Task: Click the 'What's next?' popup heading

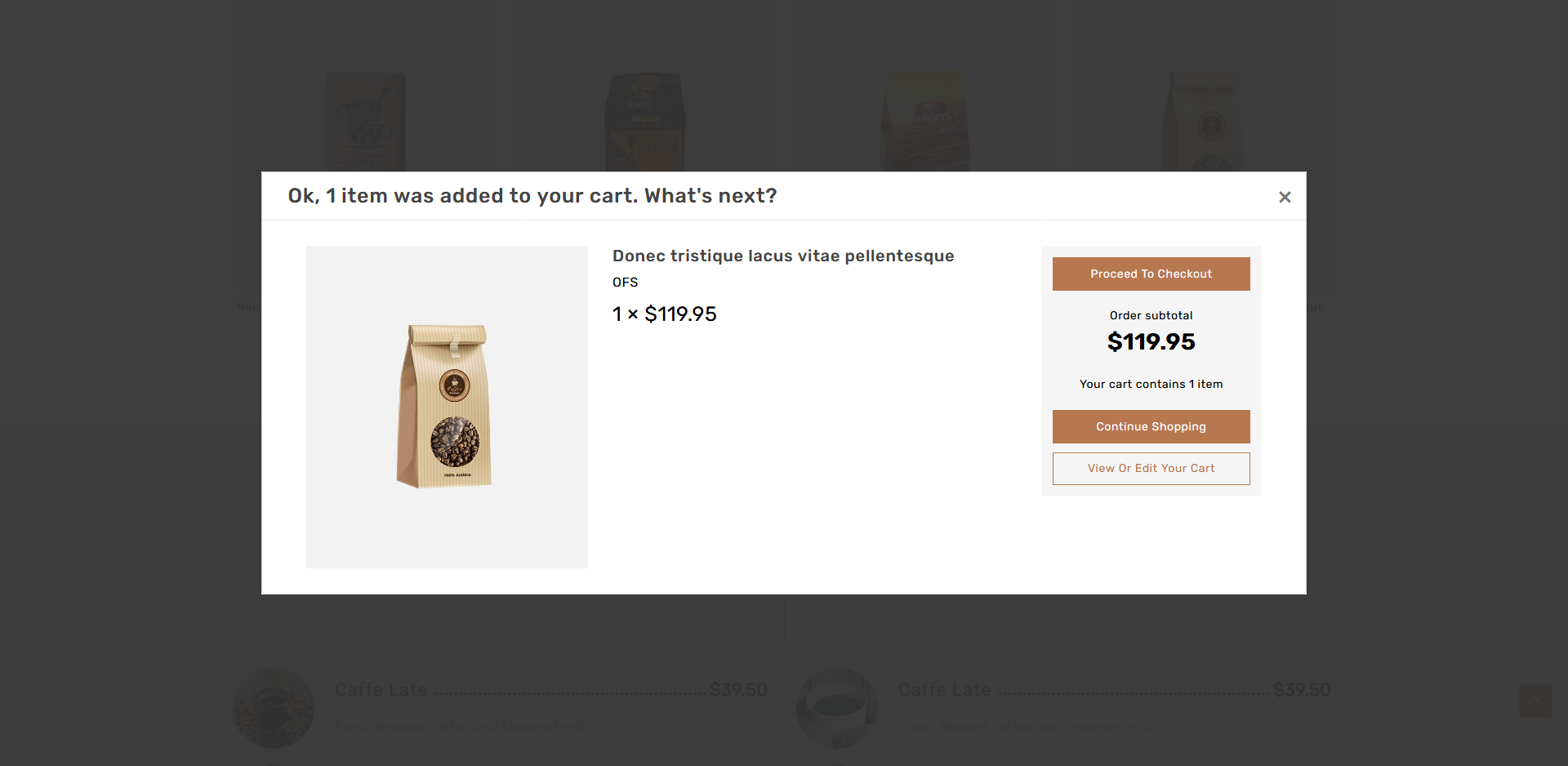Action: click(x=532, y=196)
